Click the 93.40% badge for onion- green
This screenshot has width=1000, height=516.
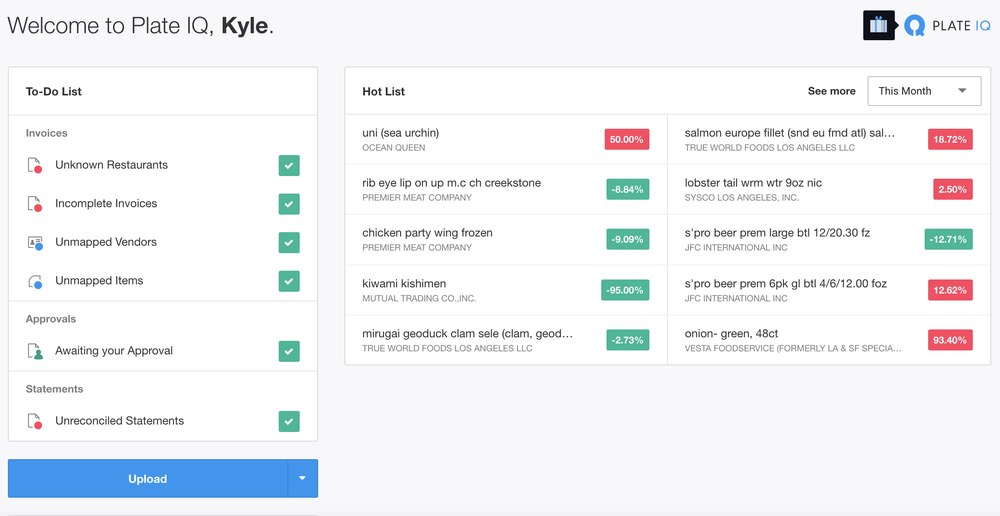coord(949,340)
